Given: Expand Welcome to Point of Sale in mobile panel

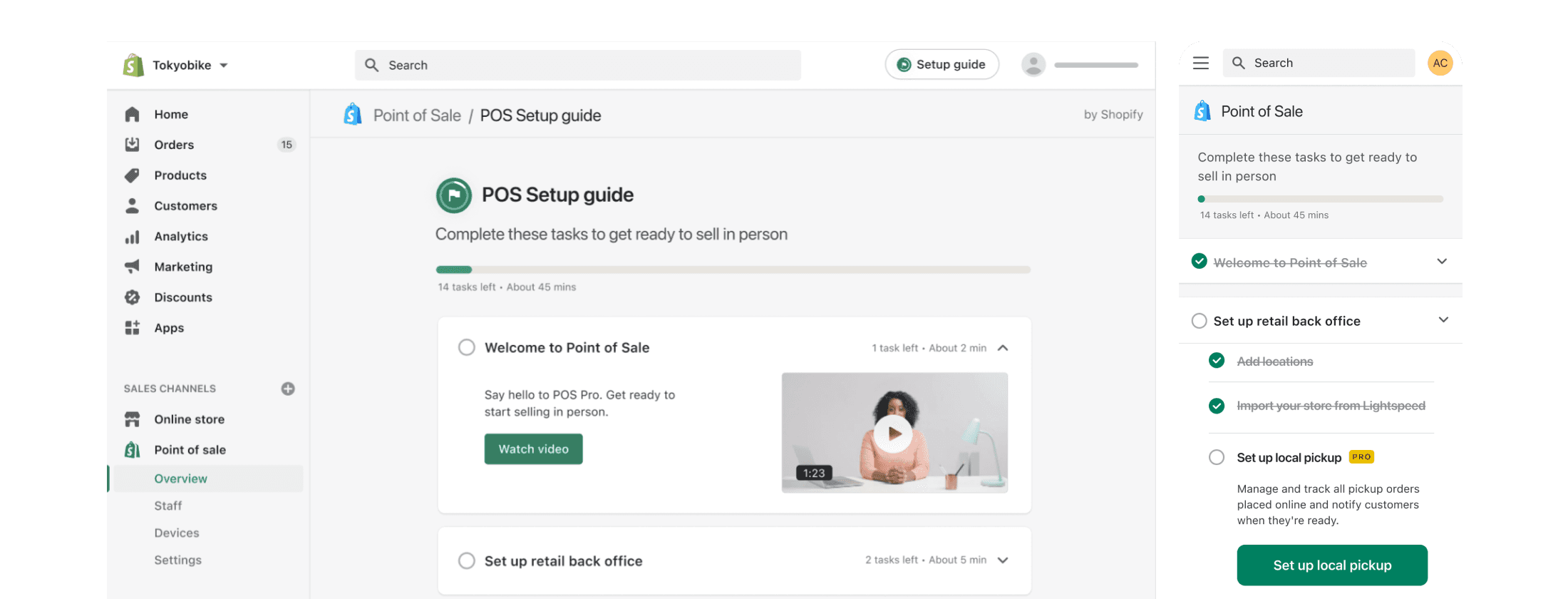Looking at the screenshot, I should 1442,262.
